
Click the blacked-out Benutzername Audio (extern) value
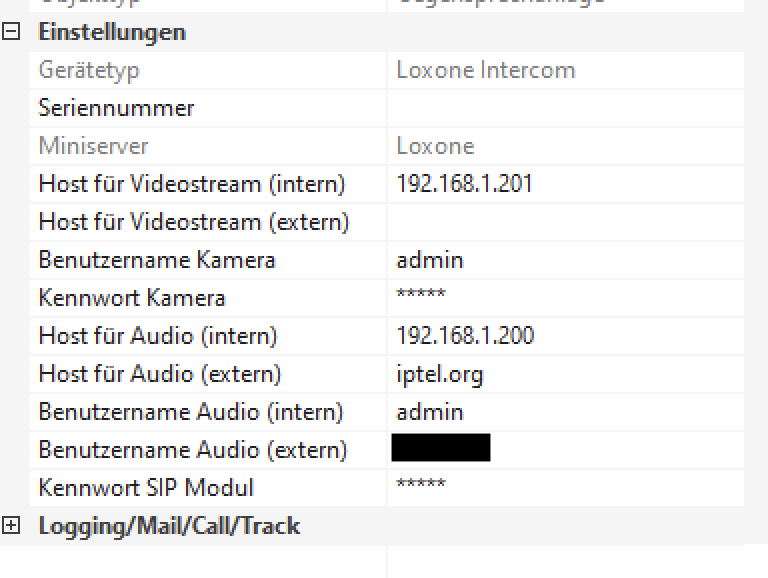(x=441, y=448)
